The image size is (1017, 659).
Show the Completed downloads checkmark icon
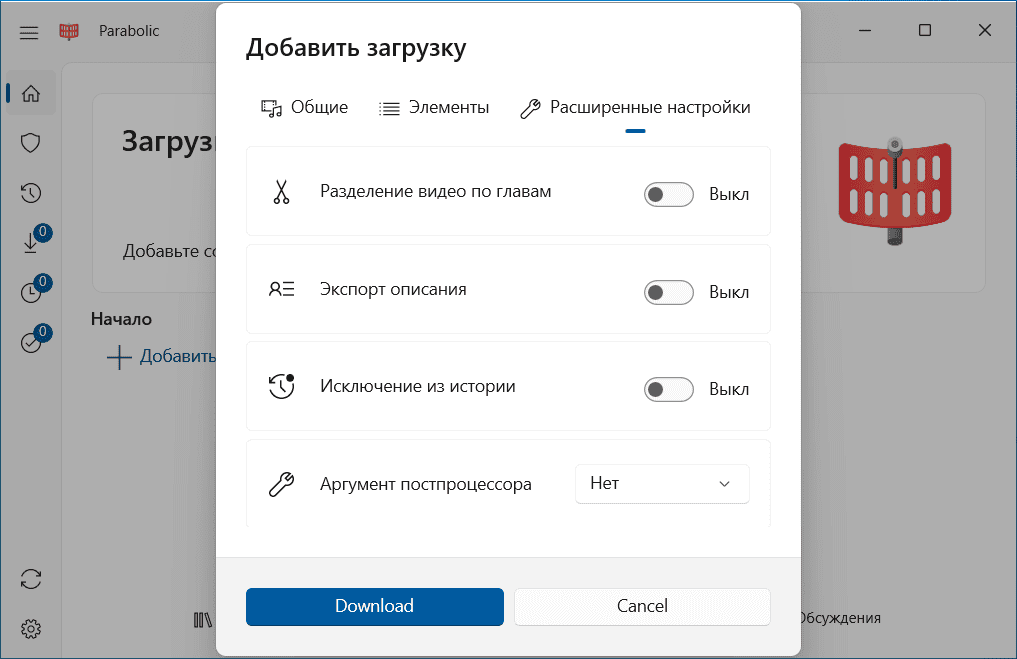31,342
